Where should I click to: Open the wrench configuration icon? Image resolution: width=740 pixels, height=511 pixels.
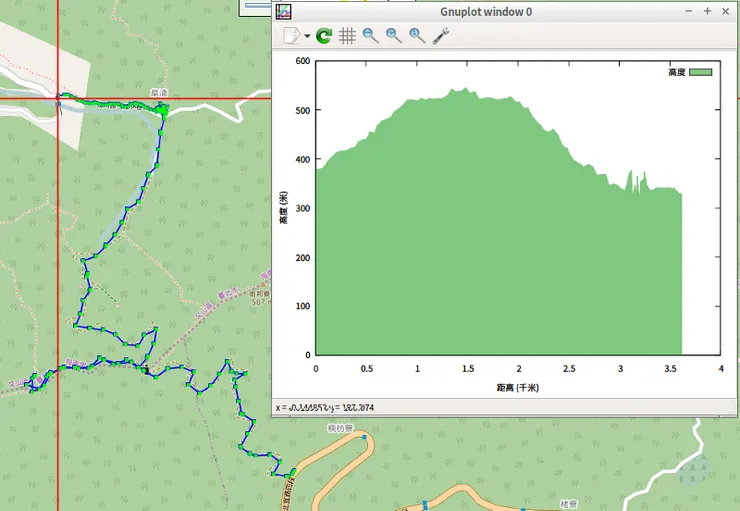(x=441, y=36)
